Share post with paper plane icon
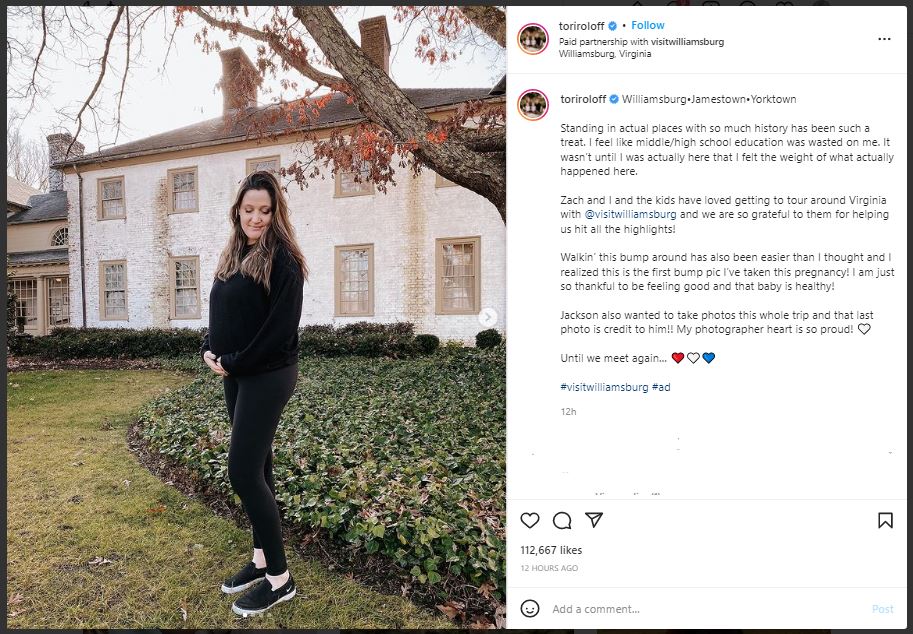Screen dimensions: 913x634 point(594,520)
